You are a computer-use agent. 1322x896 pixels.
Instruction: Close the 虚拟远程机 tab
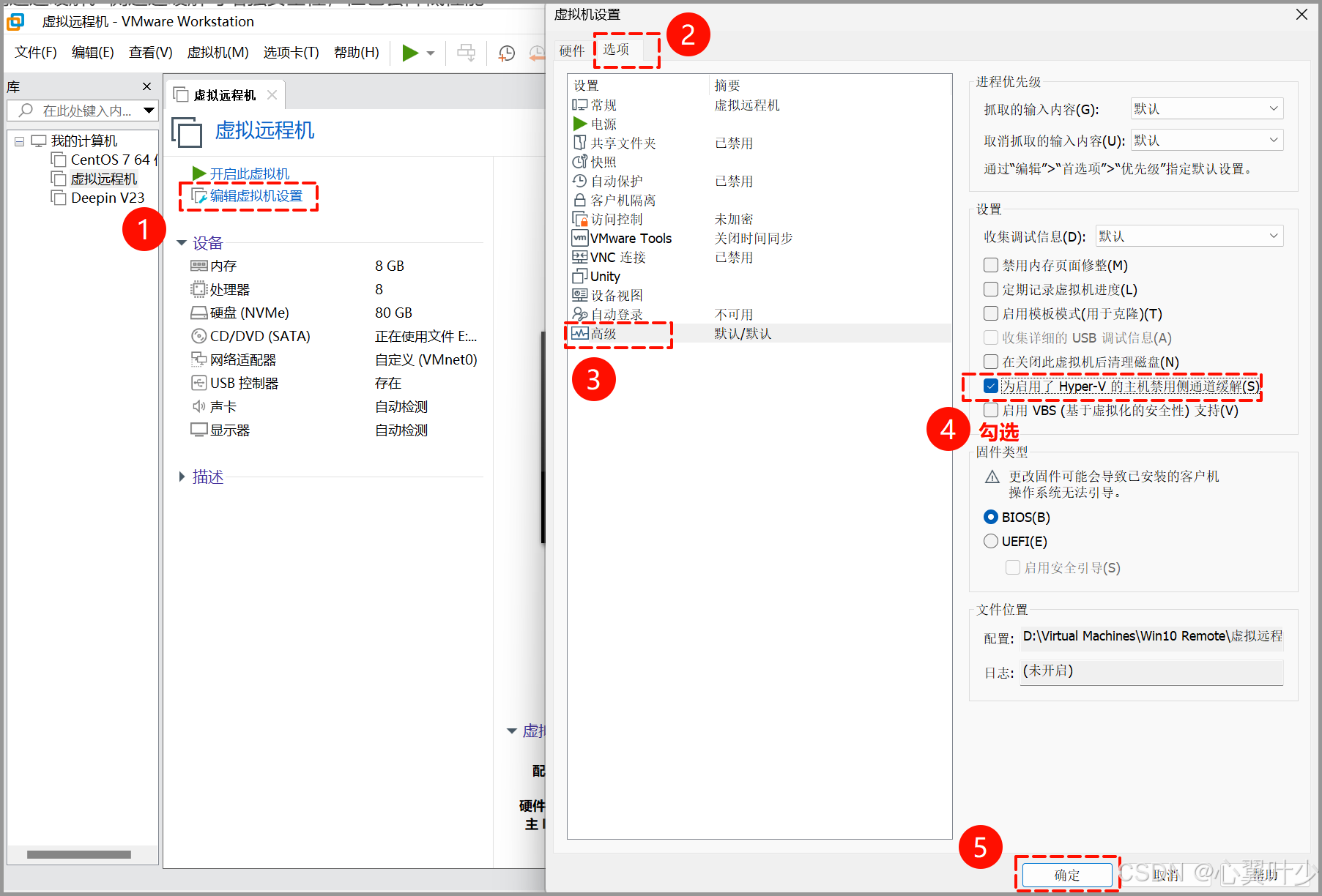click(272, 95)
